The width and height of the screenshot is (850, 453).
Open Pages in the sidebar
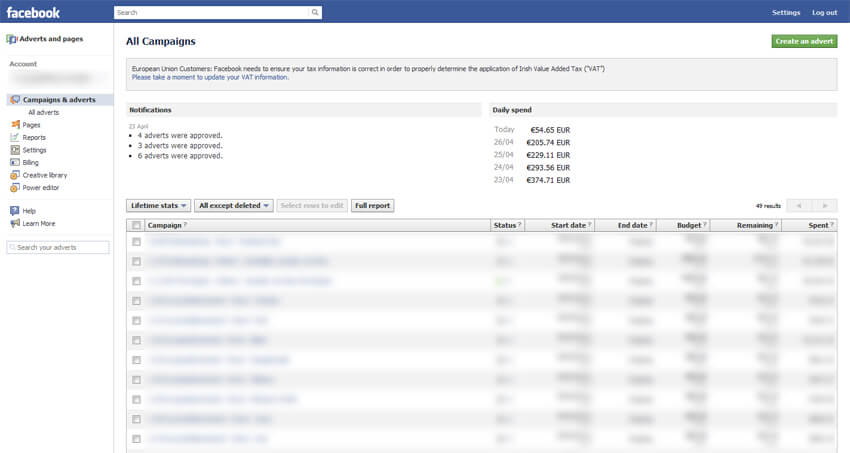tap(31, 125)
